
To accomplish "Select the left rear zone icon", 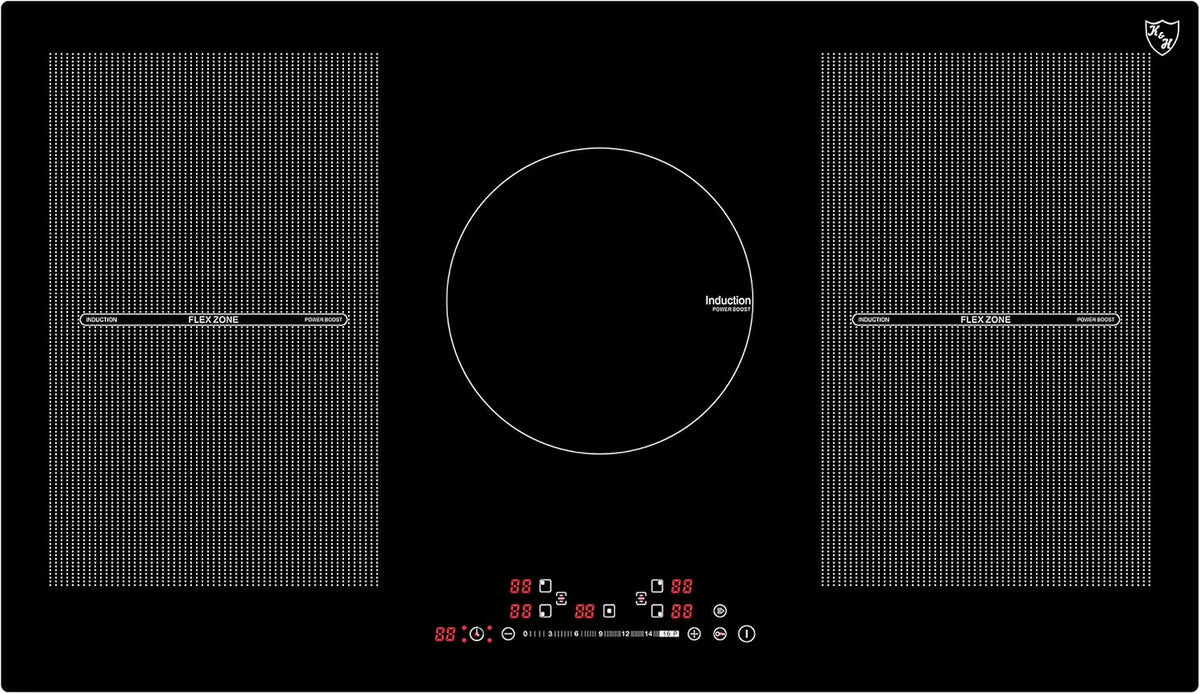I will point(545,586).
